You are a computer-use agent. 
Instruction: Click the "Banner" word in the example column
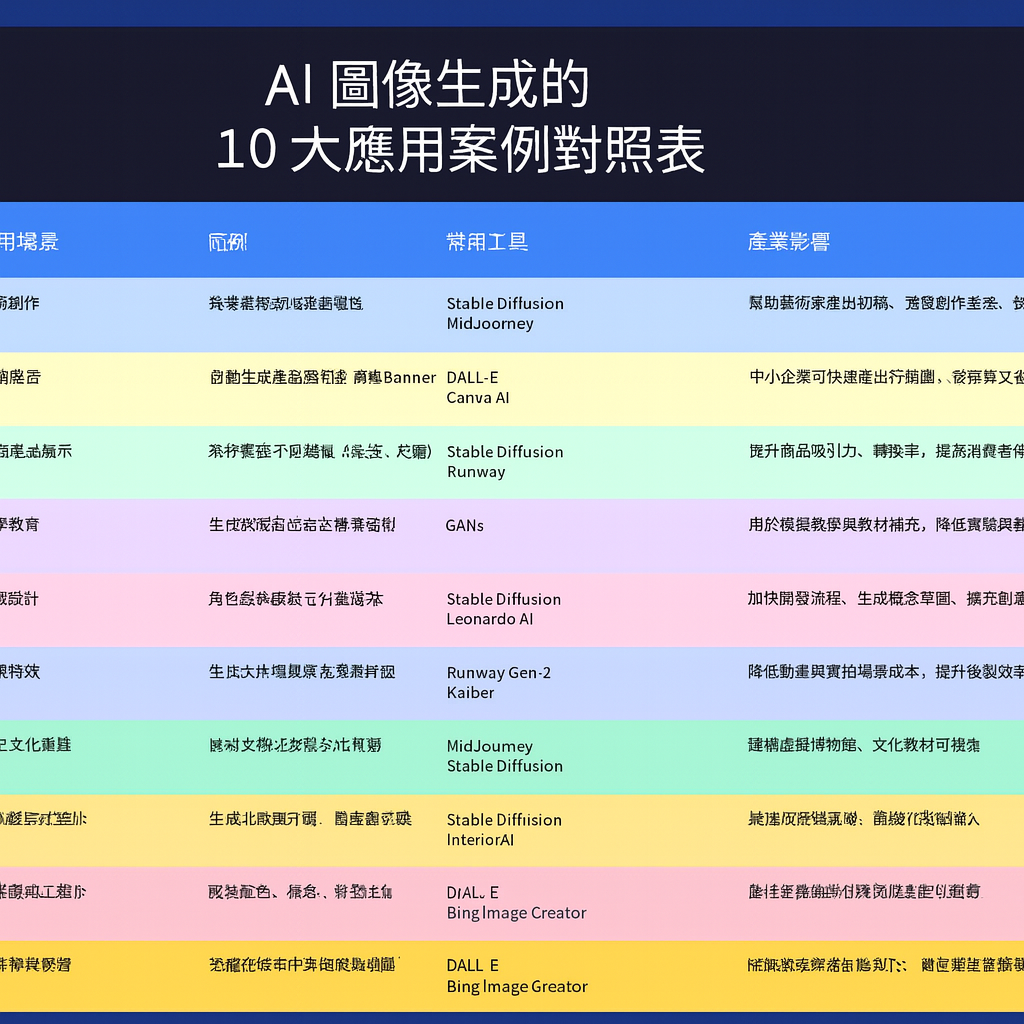pyautogui.click(x=409, y=377)
